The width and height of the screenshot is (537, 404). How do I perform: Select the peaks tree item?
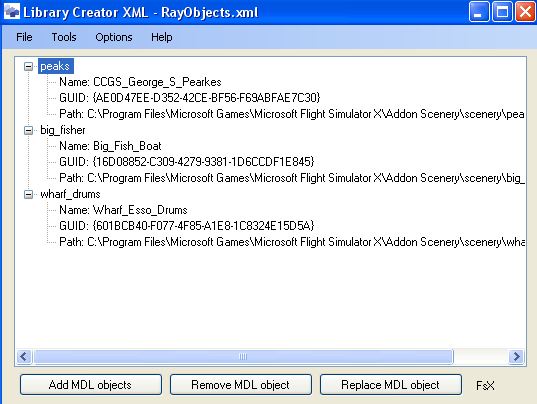click(x=55, y=66)
